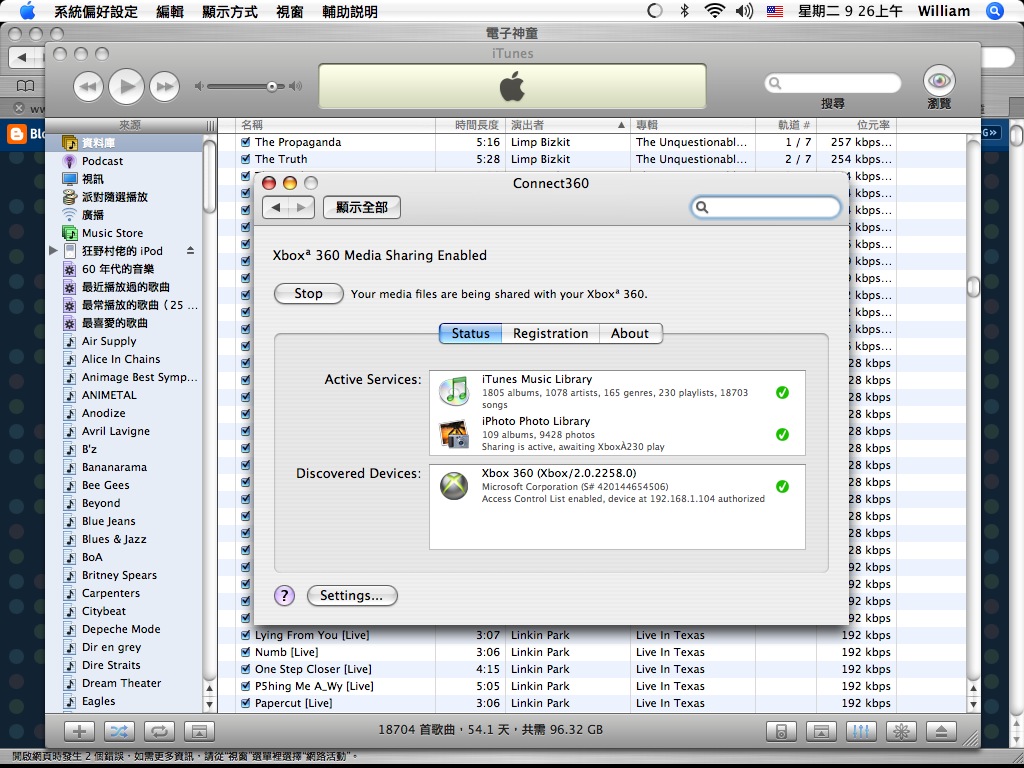Screen dimensions: 1024x768
Task: Click the iTunes volume slider knob
Action: 272,86
